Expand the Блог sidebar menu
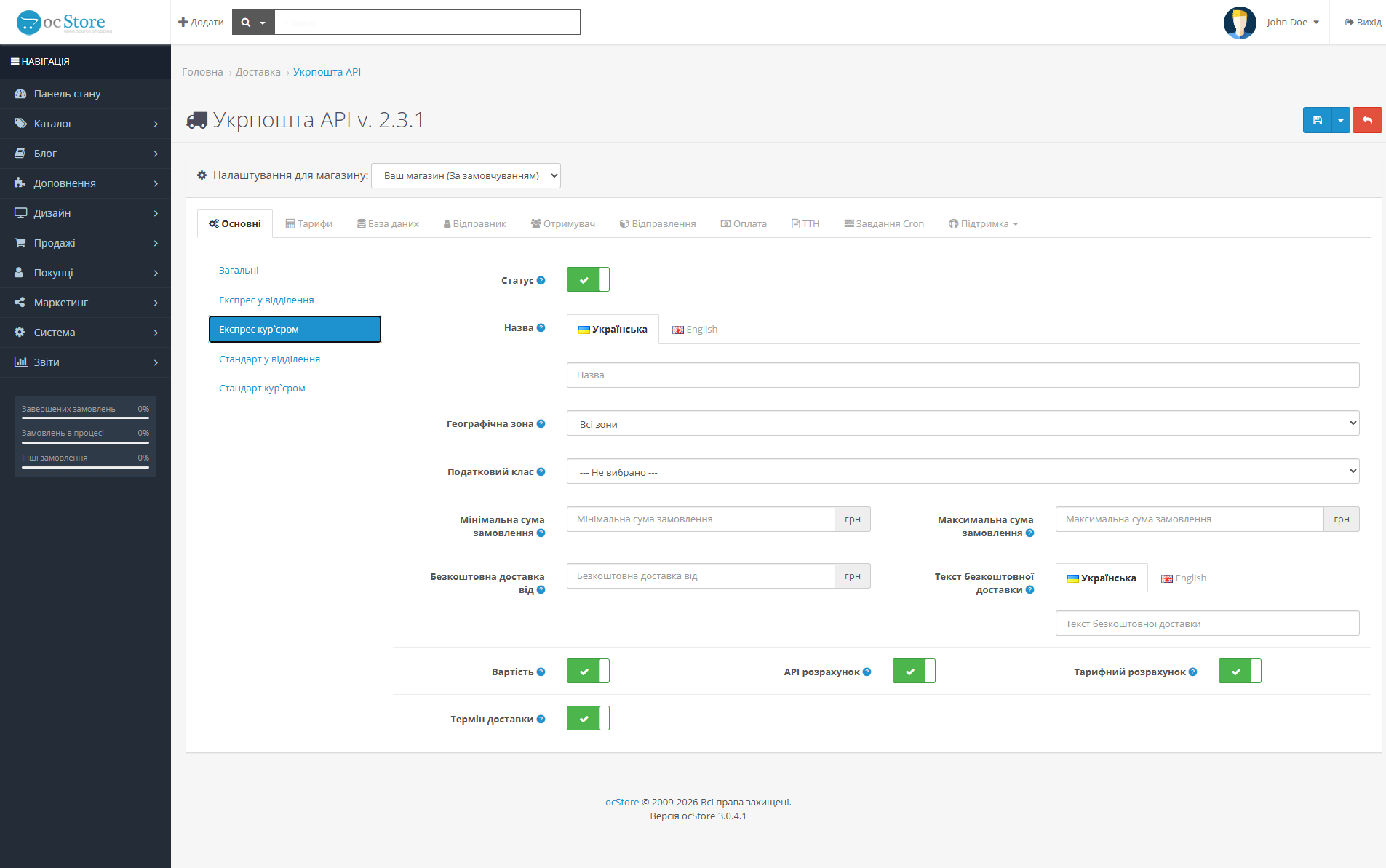Screen dimensions: 1386x868 pyautogui.click(x=85, y=154)
